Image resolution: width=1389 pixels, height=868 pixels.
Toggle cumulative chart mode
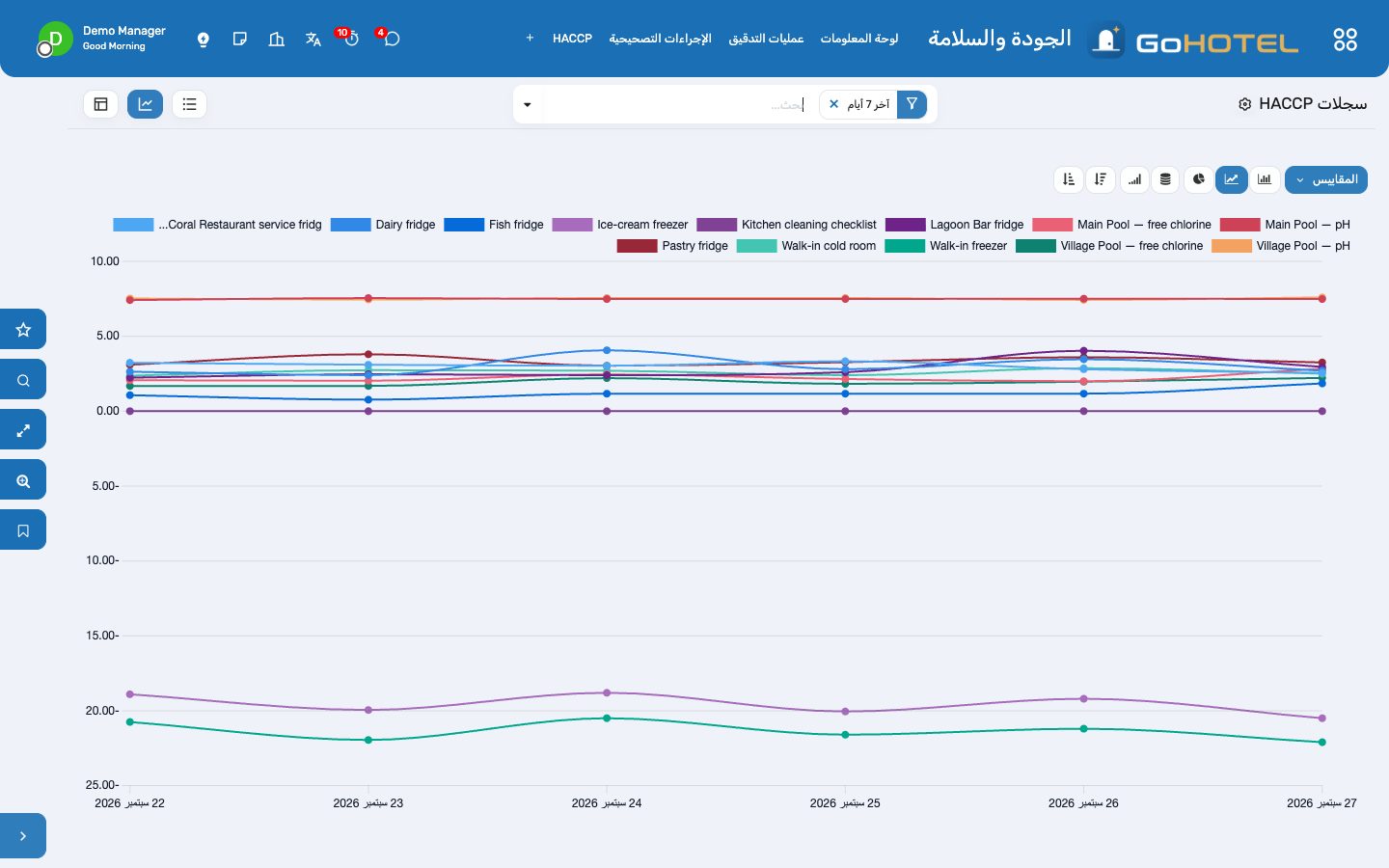coord(1134,179)
